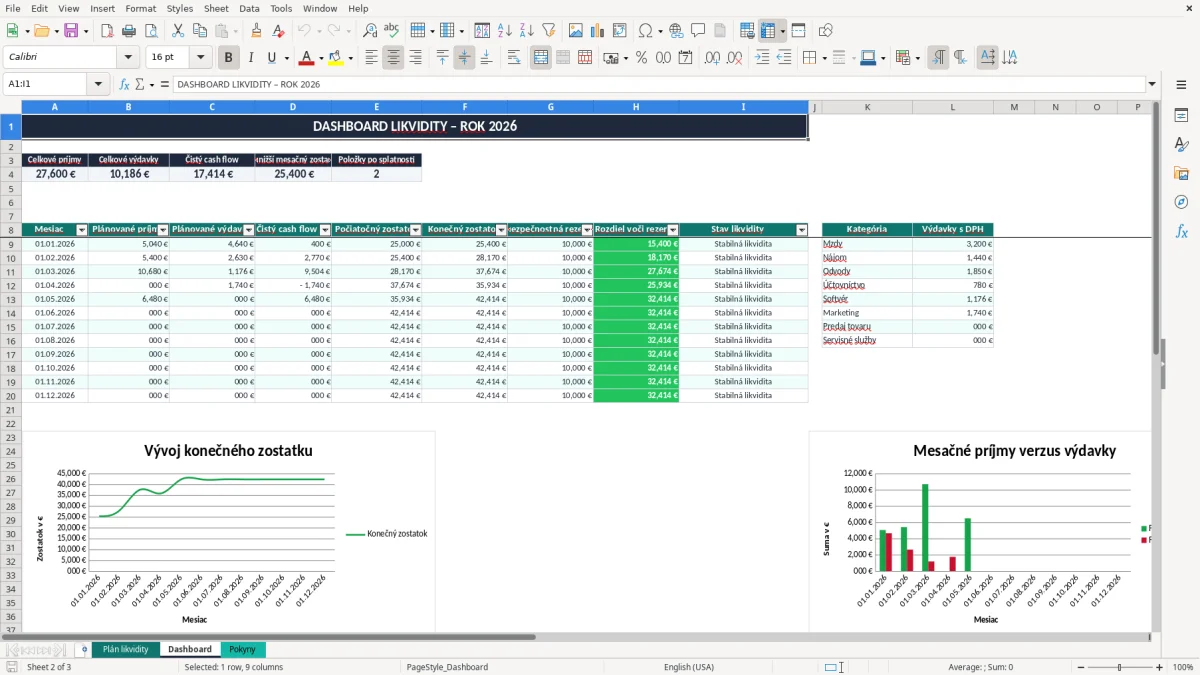This screenshot has width=1200, height=675.
Task: Open Function Wizard fx icon
Action: (124, 84)
